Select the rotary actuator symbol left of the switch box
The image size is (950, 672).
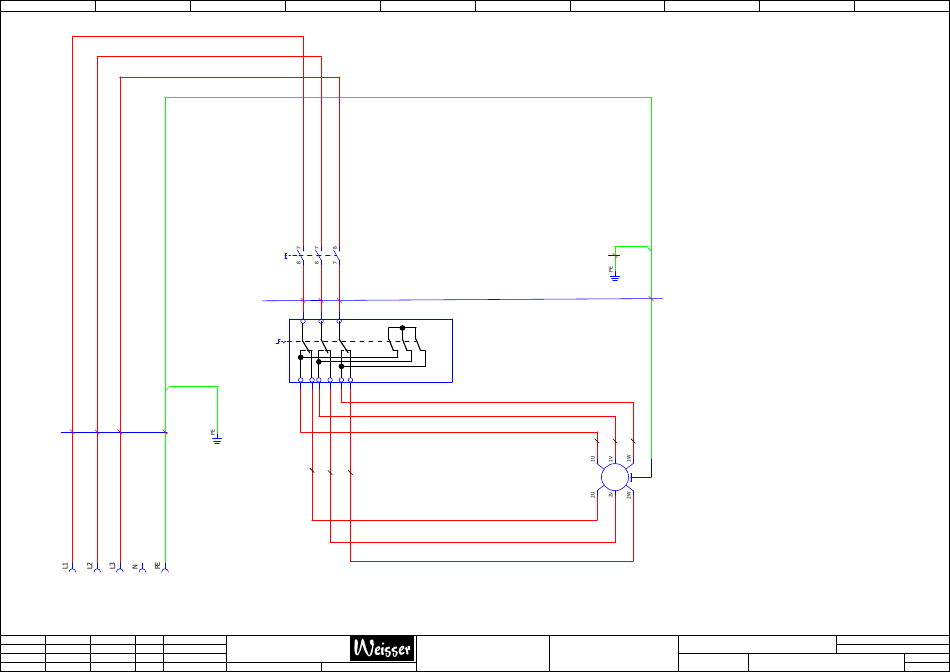[x=279, y=342]
